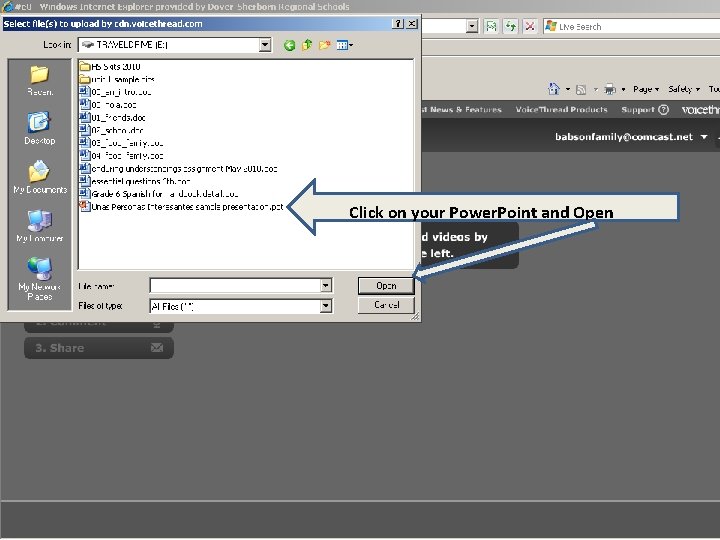Stop page loading in Internet Explorer
Viewport: 720px width, 540px height.
tap(529, 27)
